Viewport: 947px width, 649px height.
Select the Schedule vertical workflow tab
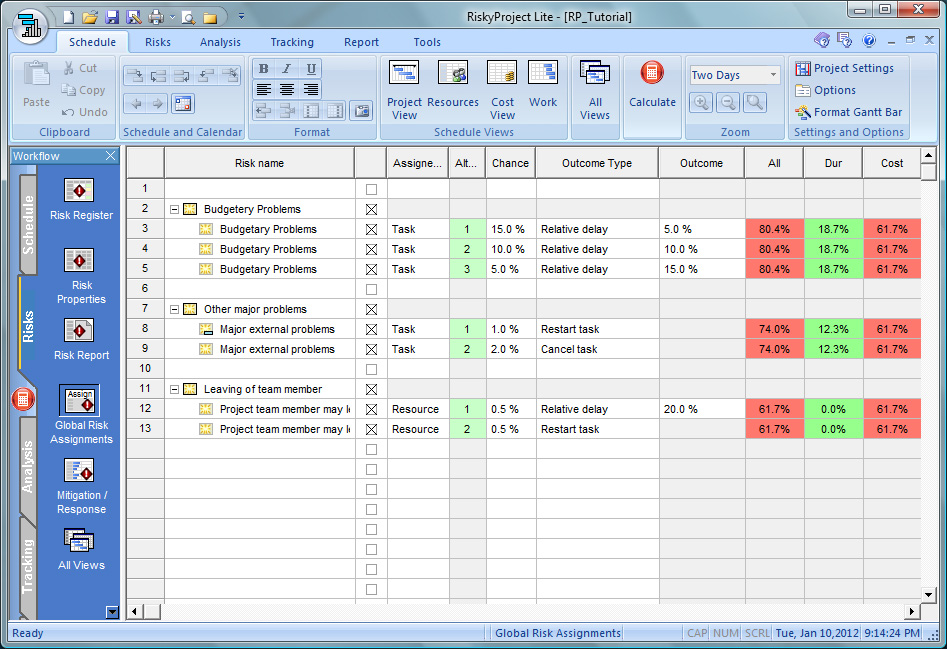(x=28, y=225)
